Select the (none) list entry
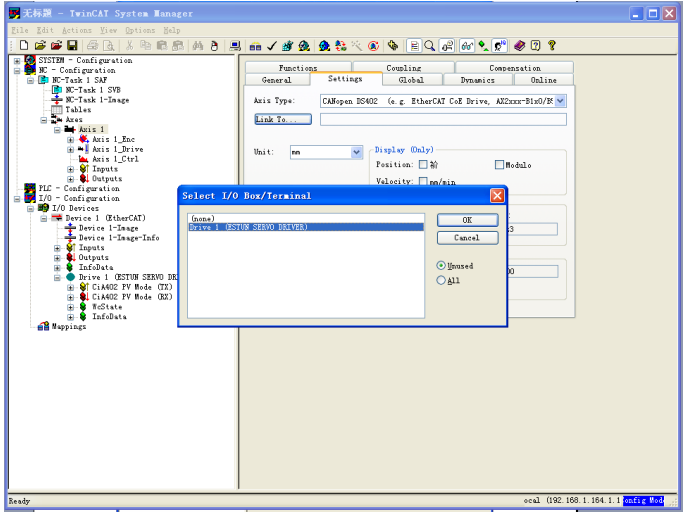Viewport: 683px width, 512px height. 306,219
